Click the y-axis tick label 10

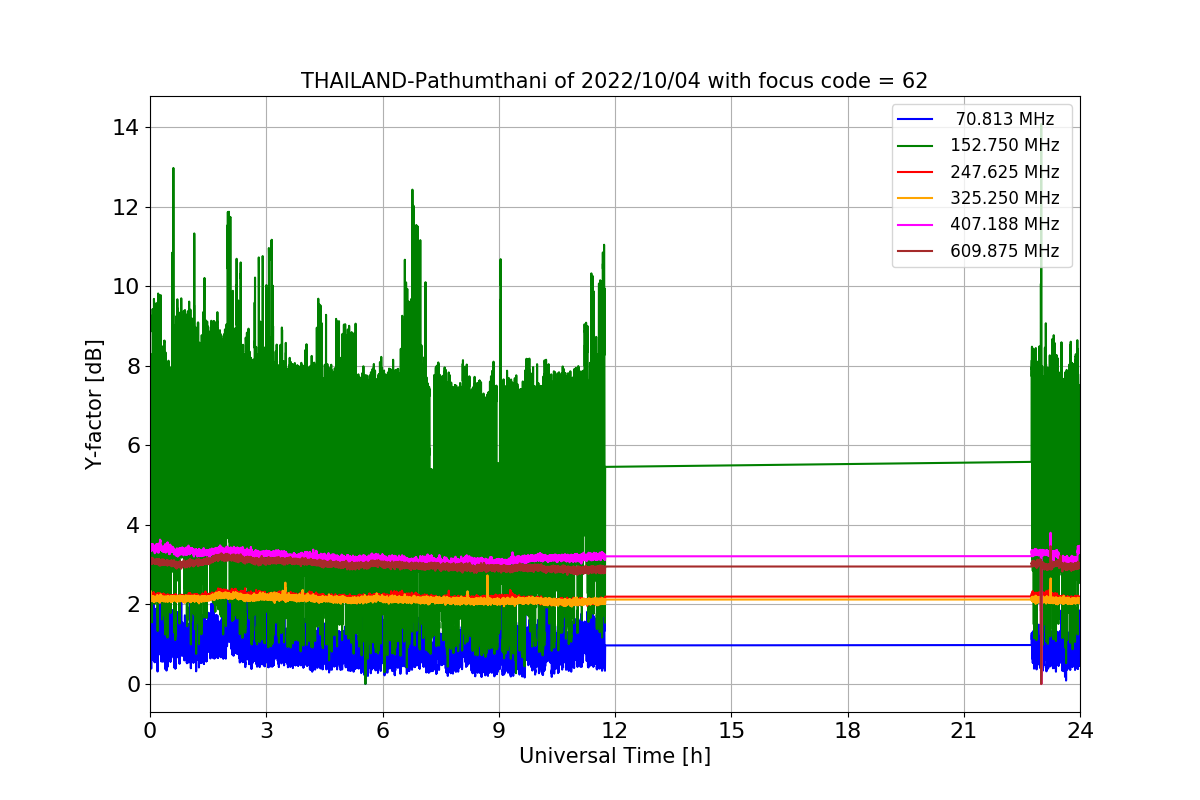(x=127, y=287)
